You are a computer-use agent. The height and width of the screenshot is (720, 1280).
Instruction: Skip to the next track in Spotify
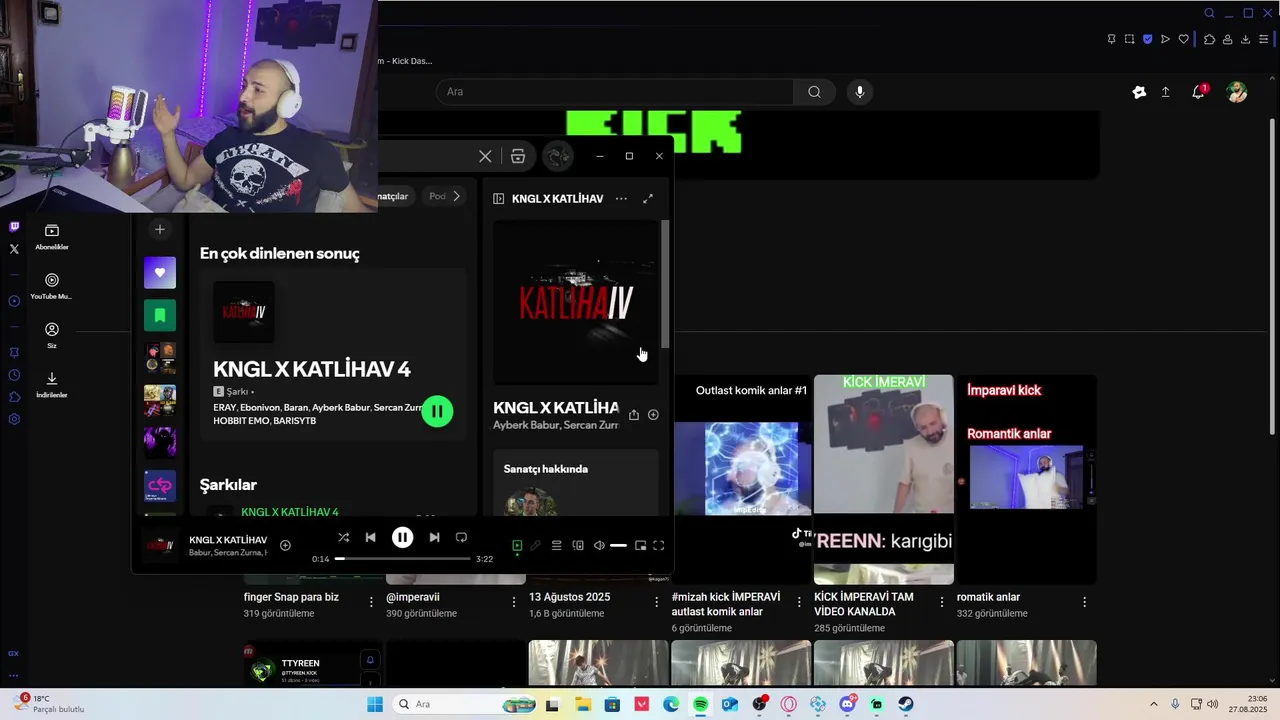pos(434,537)
